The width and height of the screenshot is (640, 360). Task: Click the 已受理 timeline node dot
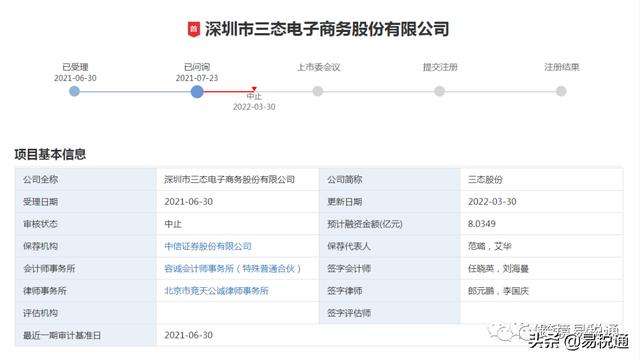[74, 91]
